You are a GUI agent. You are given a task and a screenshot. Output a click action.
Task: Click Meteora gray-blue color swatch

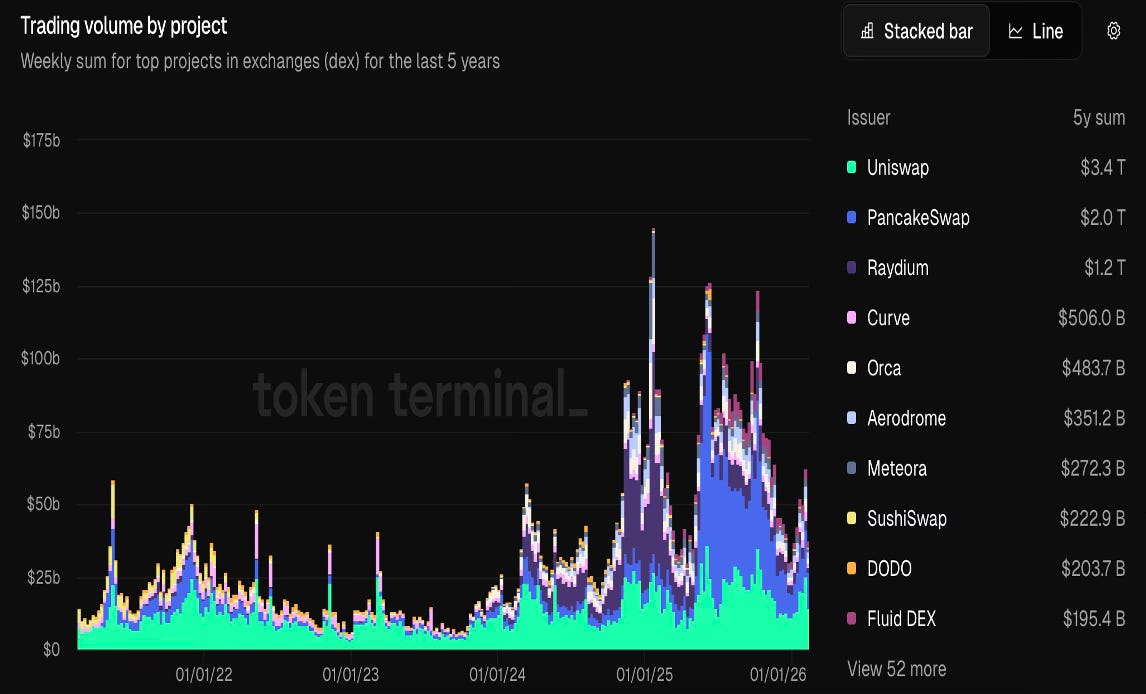point(851,468)
